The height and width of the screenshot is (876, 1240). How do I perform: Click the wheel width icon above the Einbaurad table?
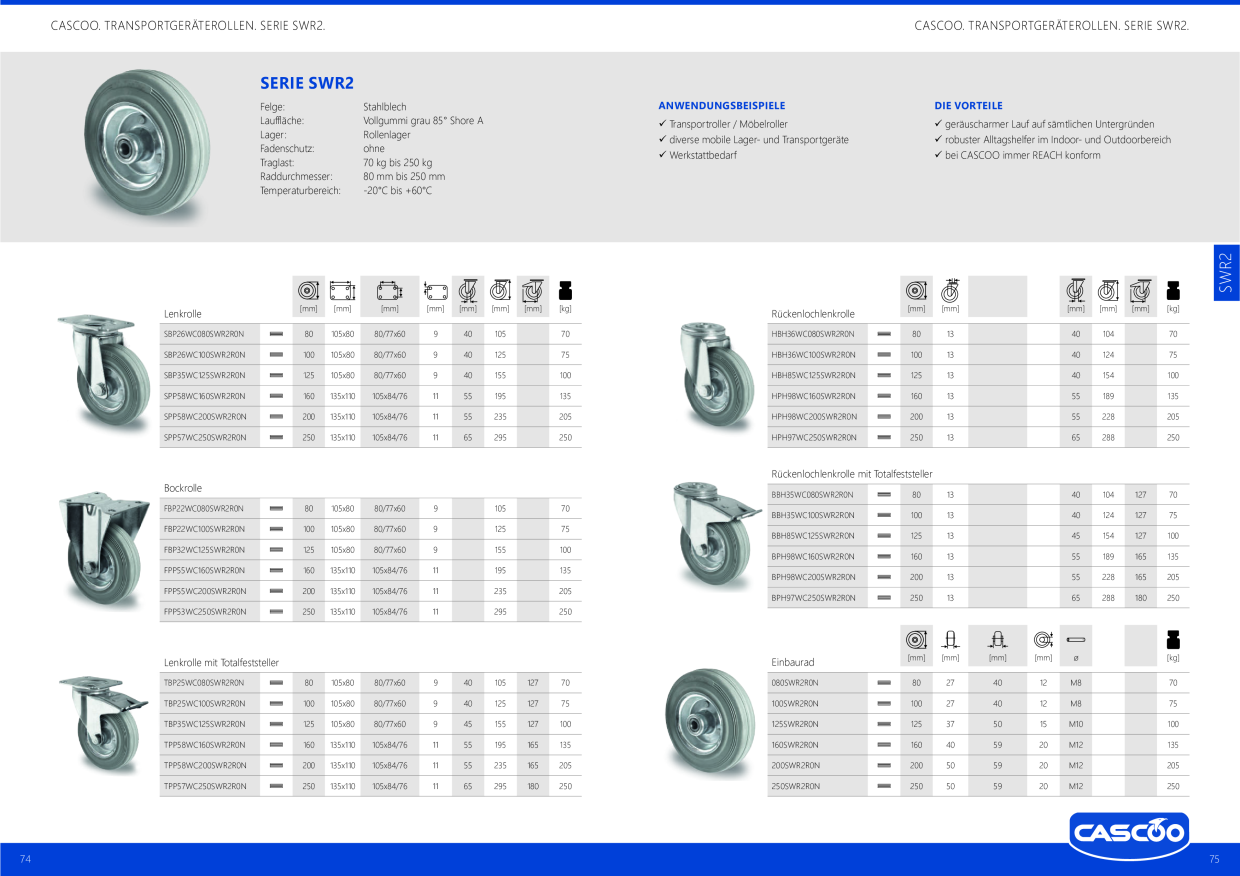(x=950, y=639)
